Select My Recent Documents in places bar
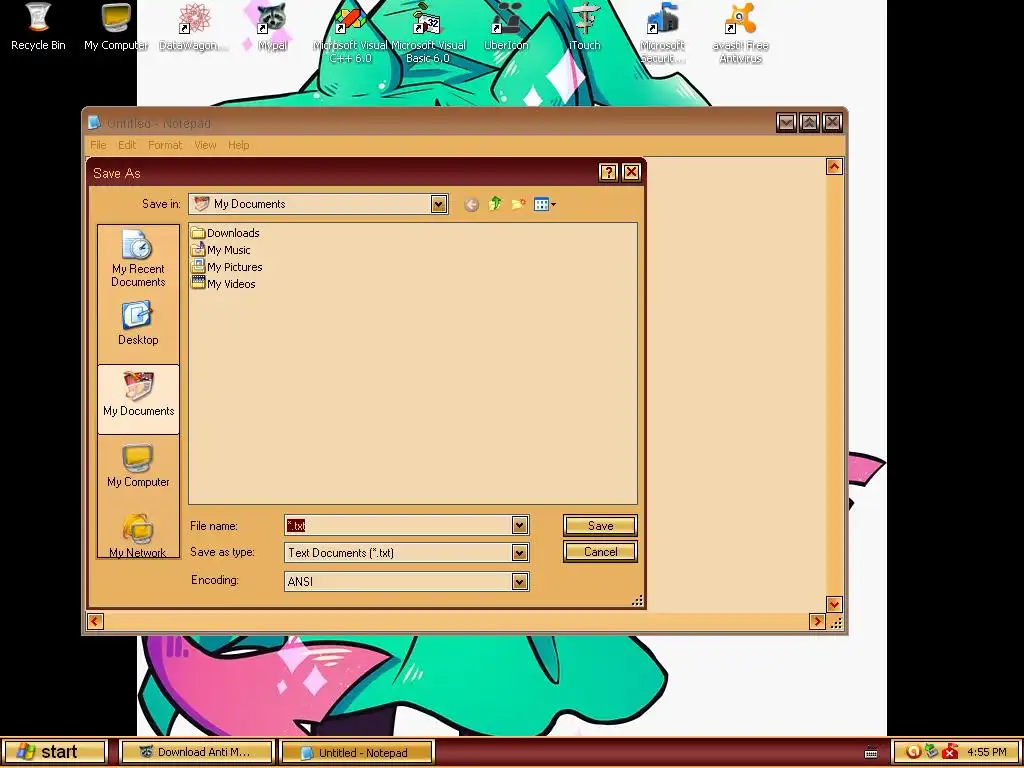 pyautogui.click(x=138, y=259)
